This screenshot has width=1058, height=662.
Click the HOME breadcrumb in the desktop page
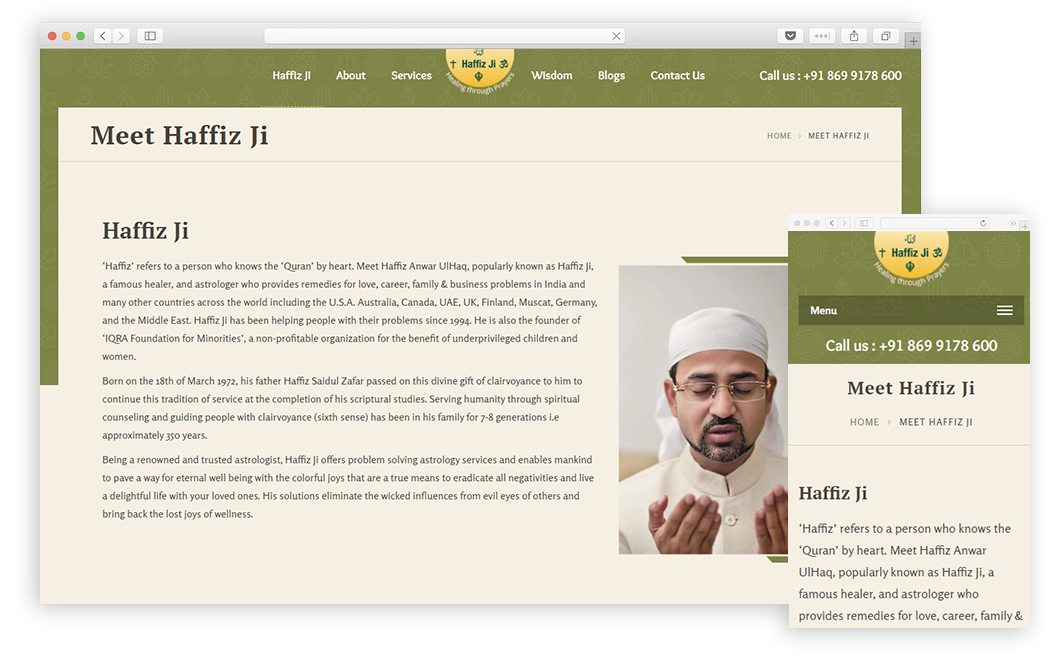tap(779, 136)
